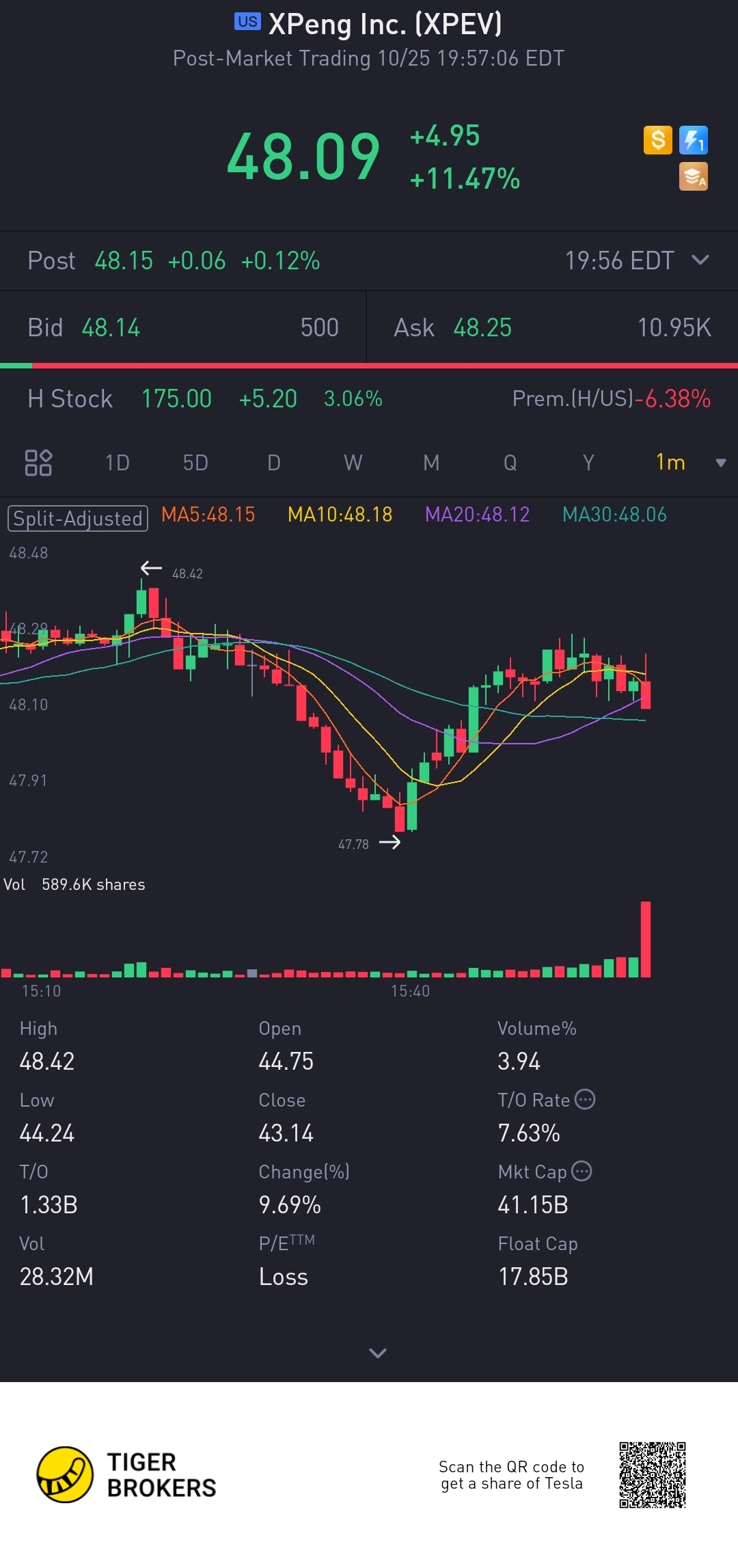Tap the main price 48.09
Image resolution: width=738 pixels, height=1568 pixels.
point(303,157)
